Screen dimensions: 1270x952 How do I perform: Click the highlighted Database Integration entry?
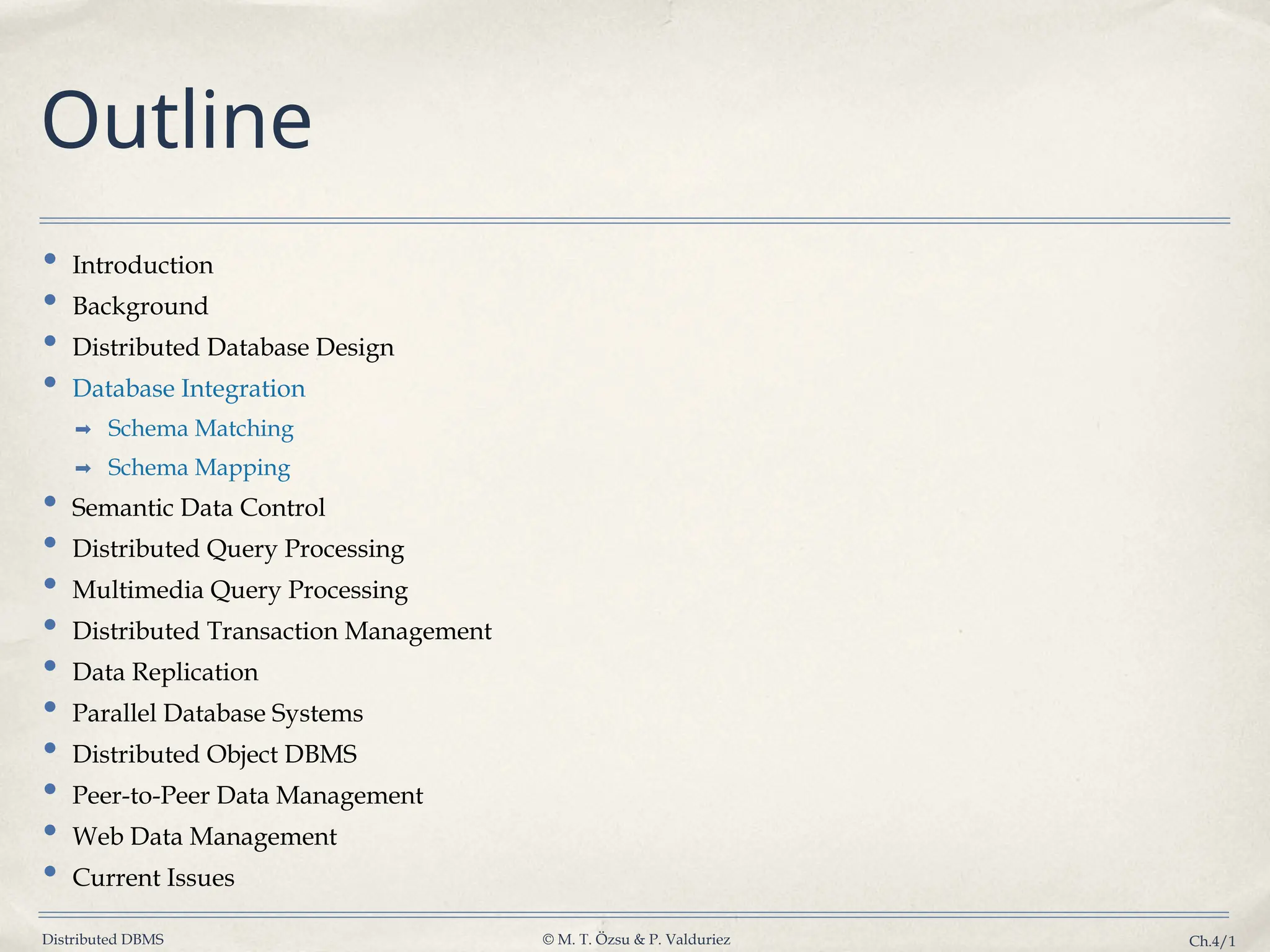click(189, 389)
